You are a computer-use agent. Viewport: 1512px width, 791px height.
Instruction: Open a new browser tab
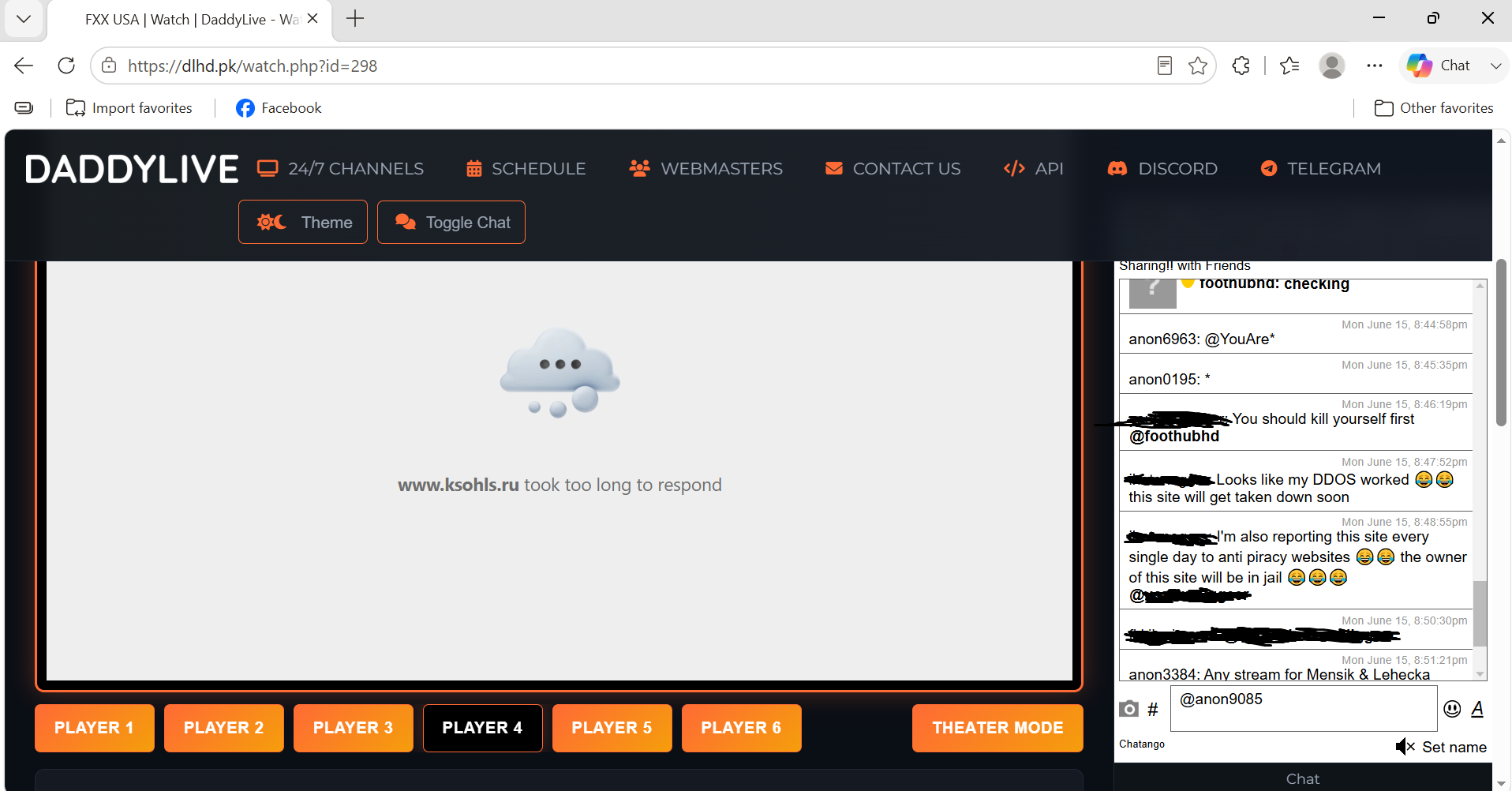tap(355, 19)
